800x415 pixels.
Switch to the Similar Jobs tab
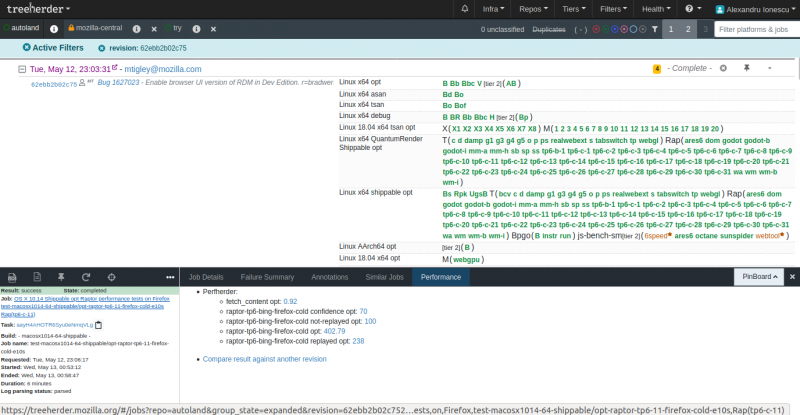click(384, 277)
